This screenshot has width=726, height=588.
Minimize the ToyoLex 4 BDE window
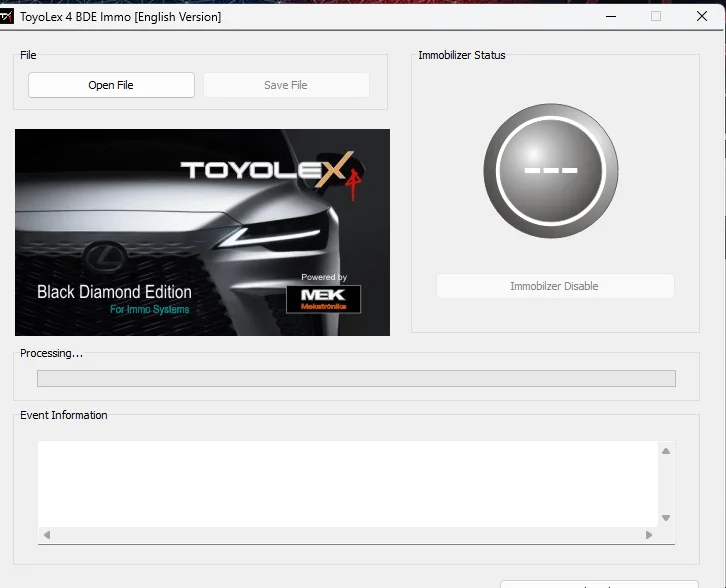tap(609, 16)
